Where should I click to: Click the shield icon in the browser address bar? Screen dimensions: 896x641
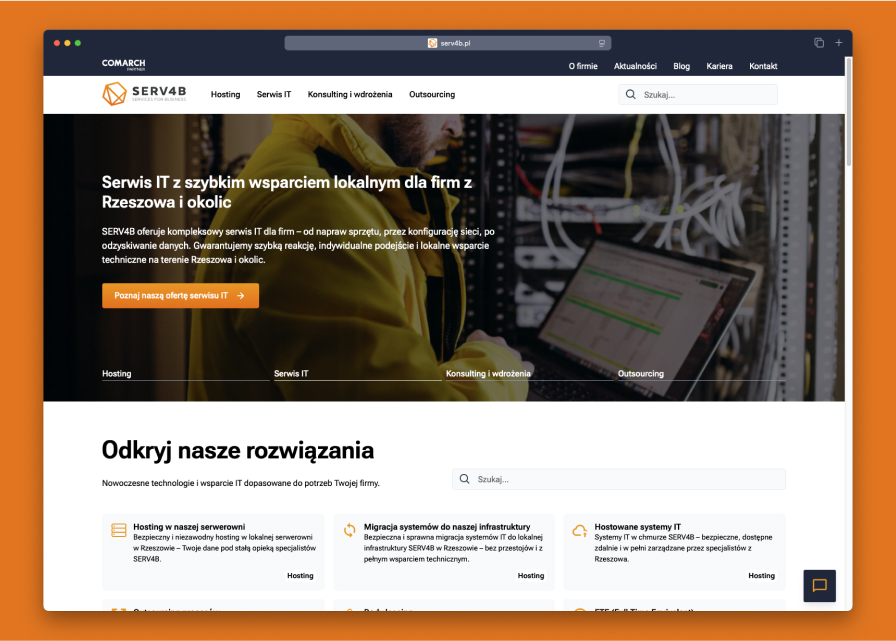(x=601, y=43)
